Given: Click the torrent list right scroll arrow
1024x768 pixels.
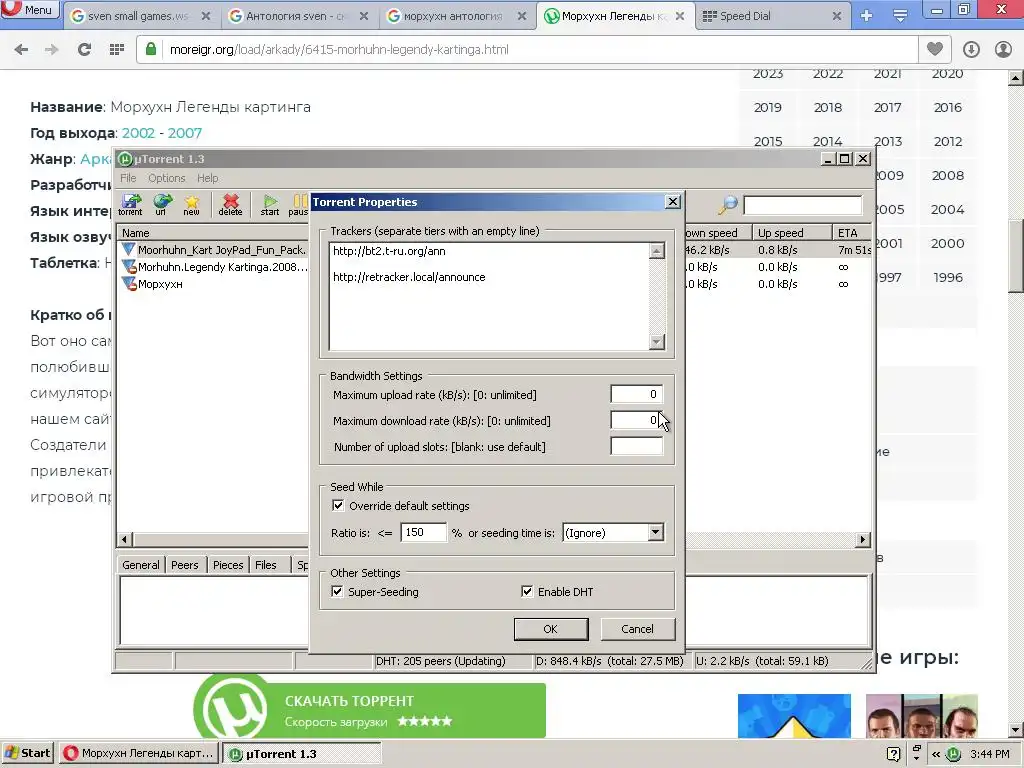Looking at the screenshot, I should (x=863, y=539).
